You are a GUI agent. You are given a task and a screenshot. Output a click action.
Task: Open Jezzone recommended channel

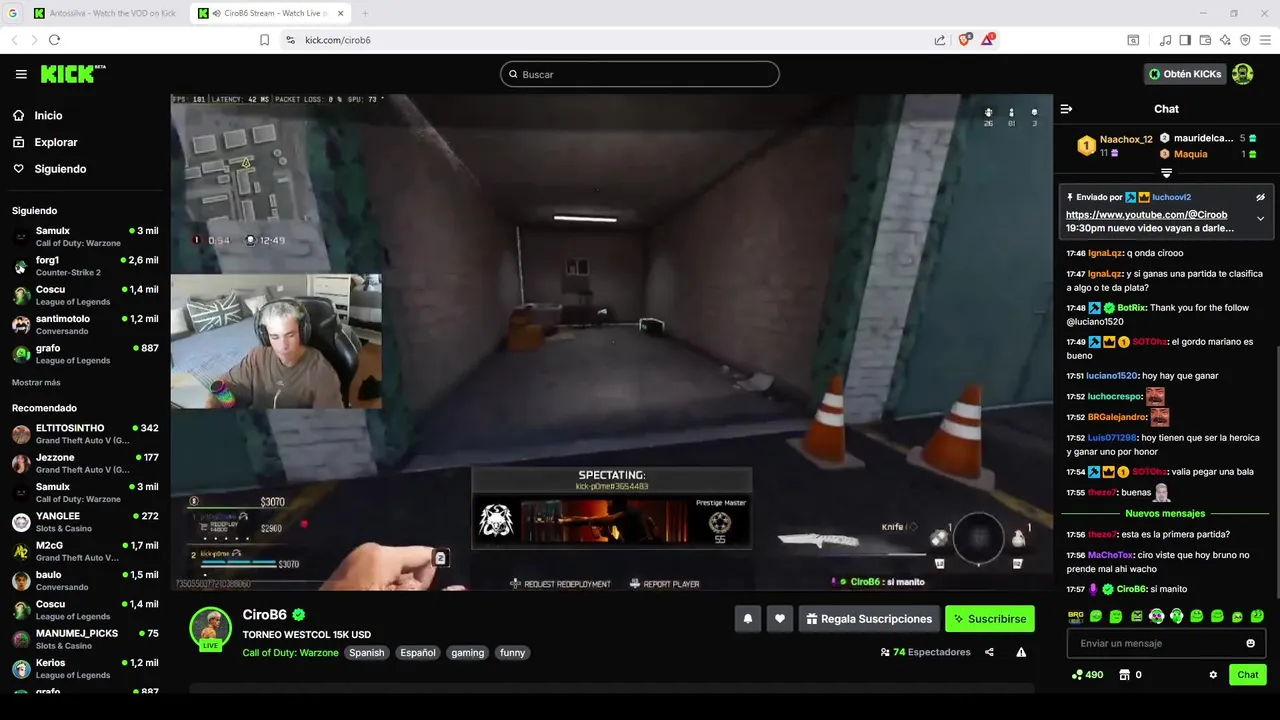(x=85, y=463)
